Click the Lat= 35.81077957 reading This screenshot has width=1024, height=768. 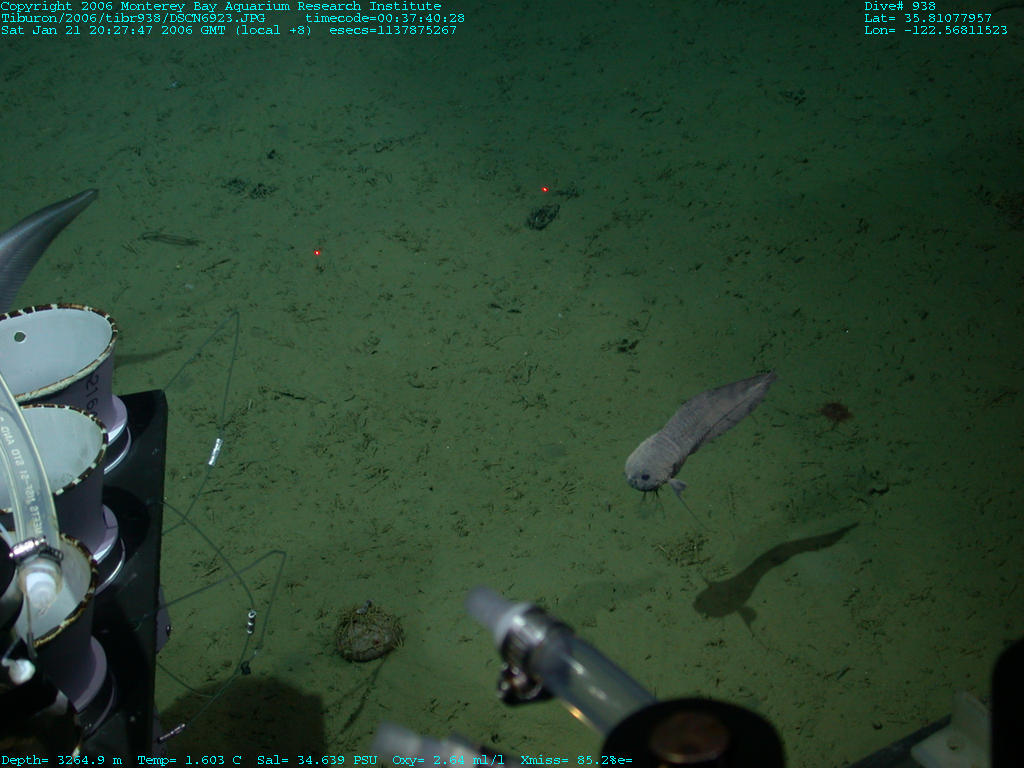(928, 18)
